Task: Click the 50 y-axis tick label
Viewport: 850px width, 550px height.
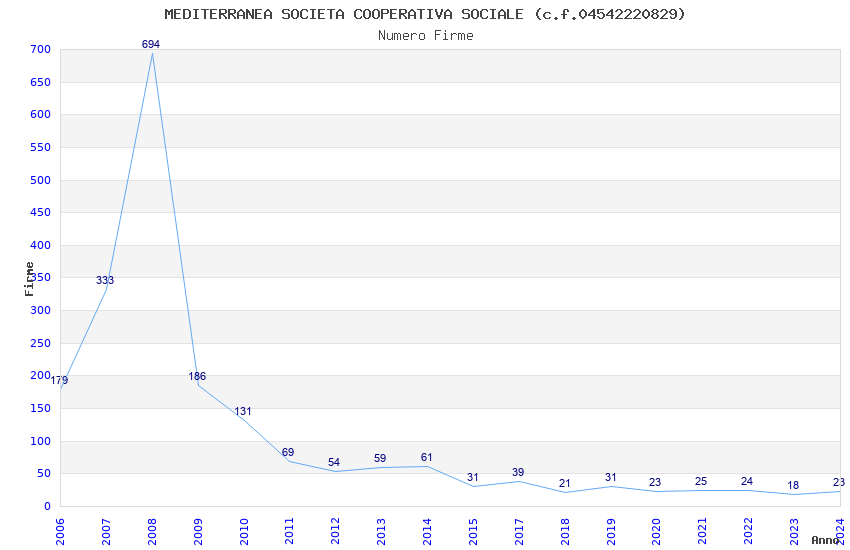Action: click(44, 474)
